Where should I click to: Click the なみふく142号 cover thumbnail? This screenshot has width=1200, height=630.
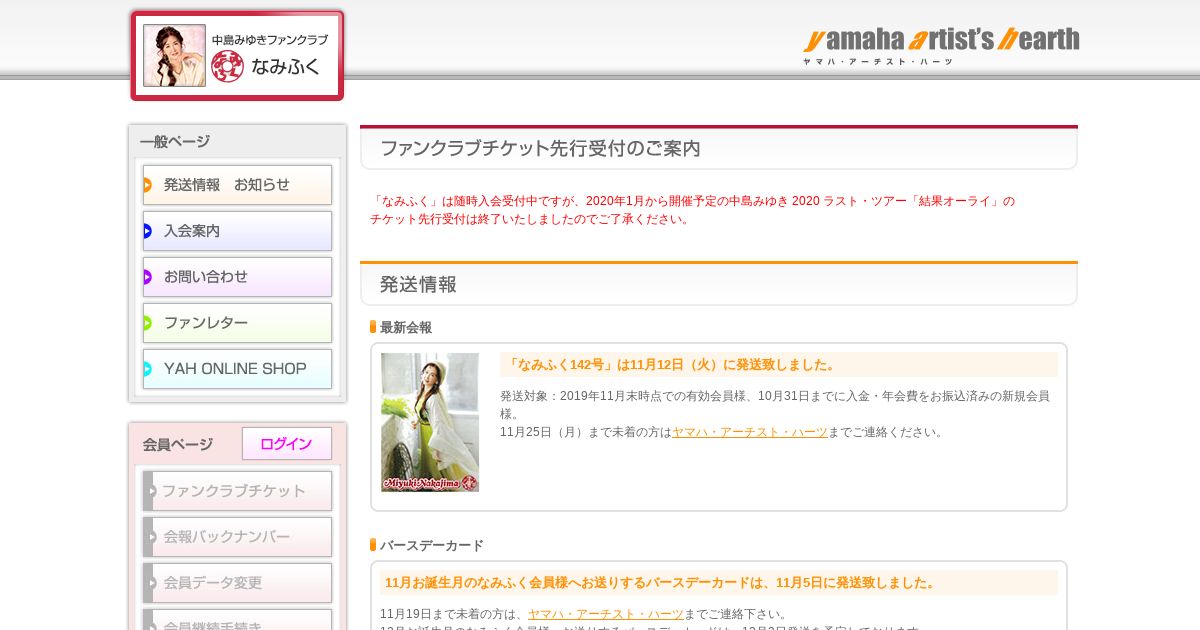(x=430, y=422)
